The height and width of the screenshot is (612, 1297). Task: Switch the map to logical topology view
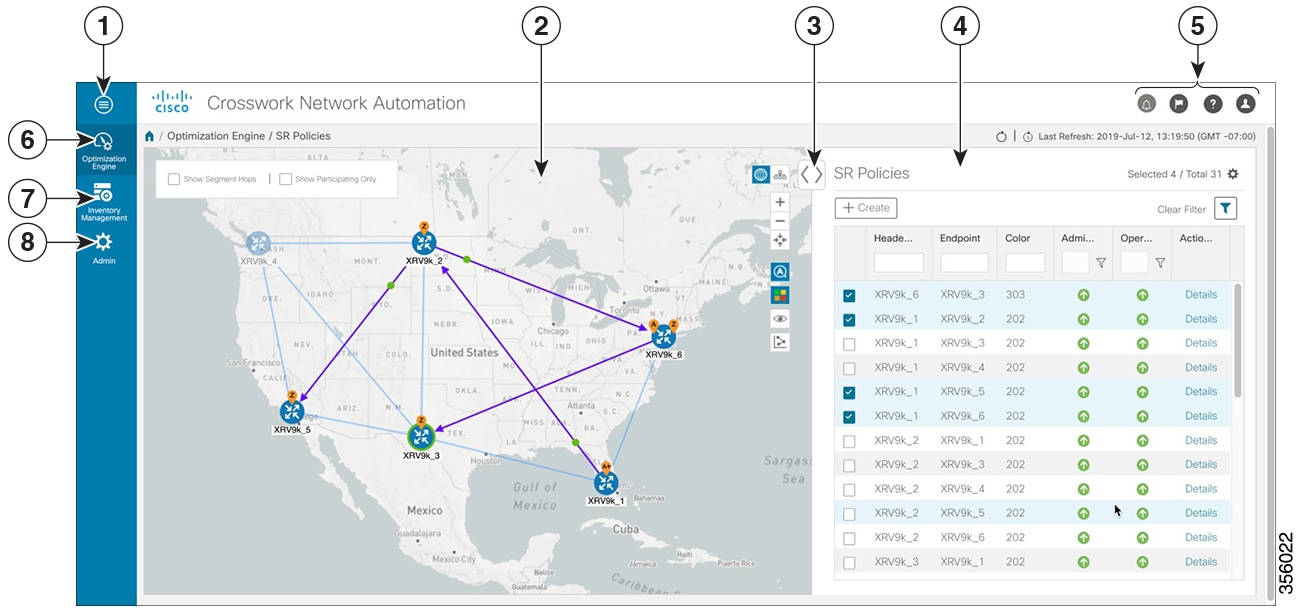(x=780, y=173)
